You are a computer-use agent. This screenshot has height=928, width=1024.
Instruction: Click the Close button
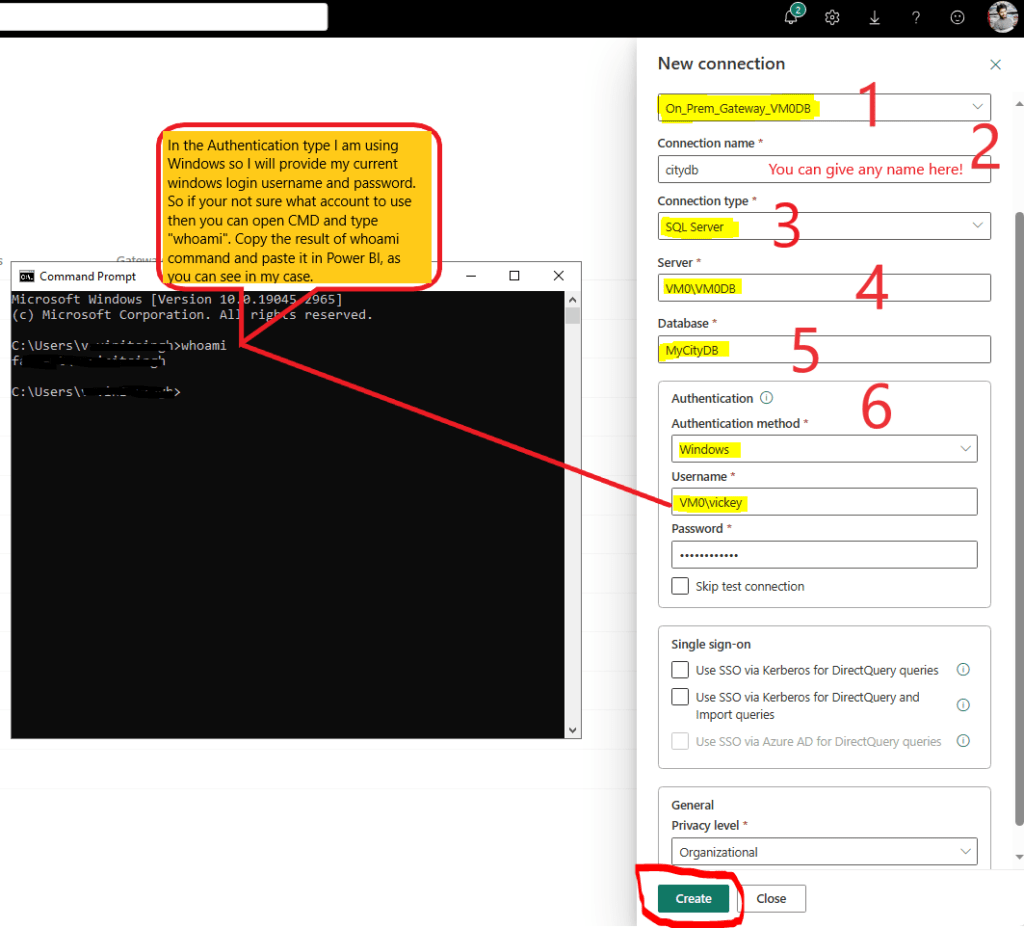point(771,899)
